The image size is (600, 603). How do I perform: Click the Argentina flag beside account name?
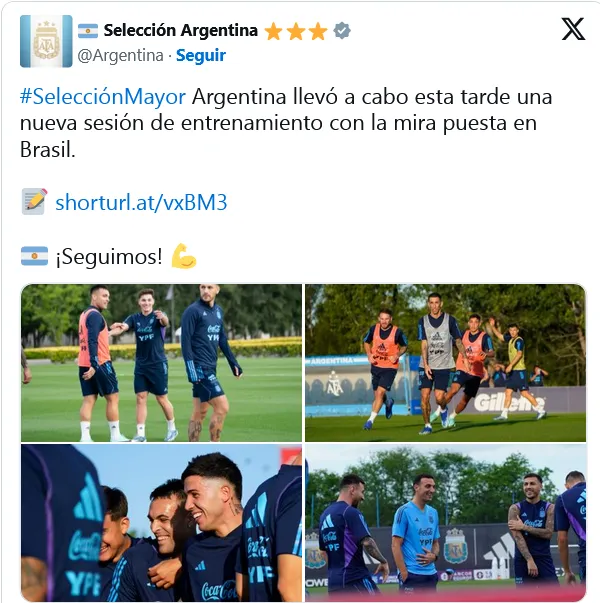click(x=88, y=31)
